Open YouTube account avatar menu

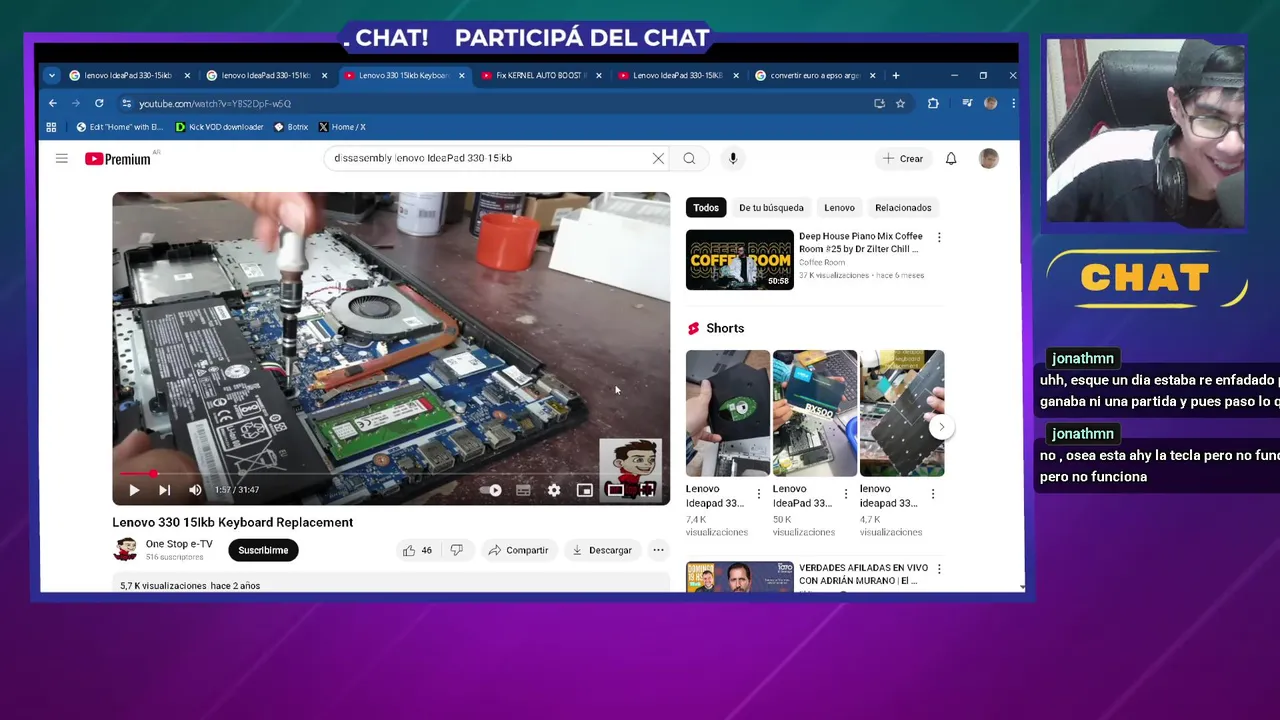988,158
